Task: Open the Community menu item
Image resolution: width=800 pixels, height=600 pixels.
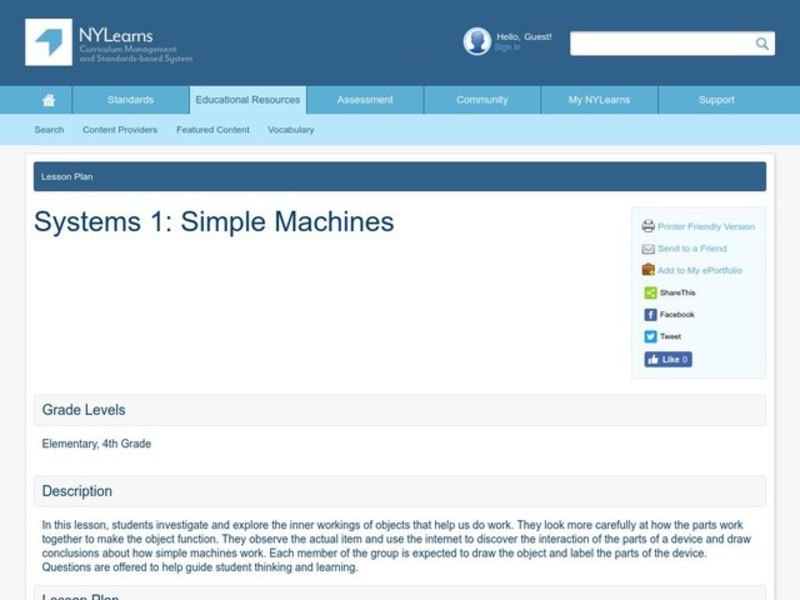Action: coord(481,100)
